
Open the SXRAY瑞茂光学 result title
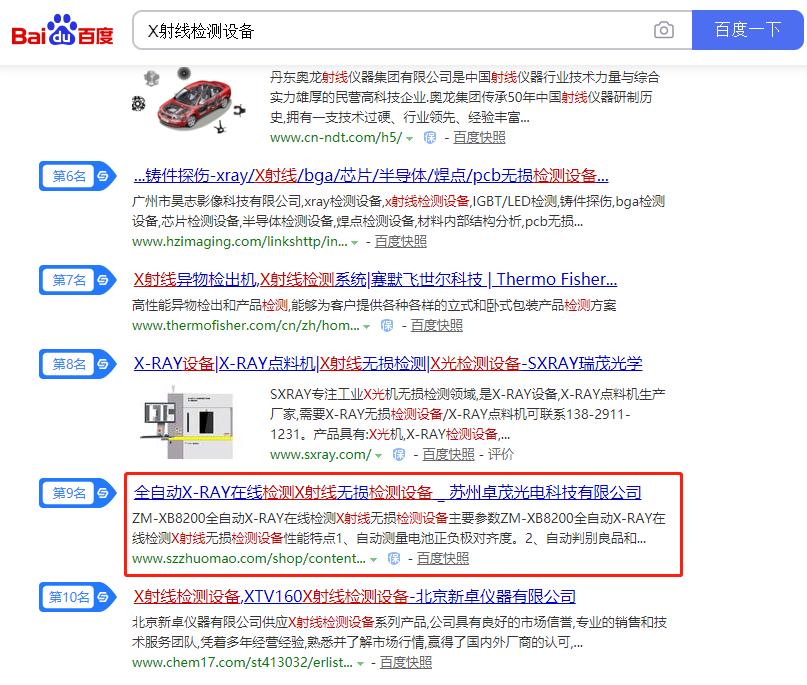[388, 363]
